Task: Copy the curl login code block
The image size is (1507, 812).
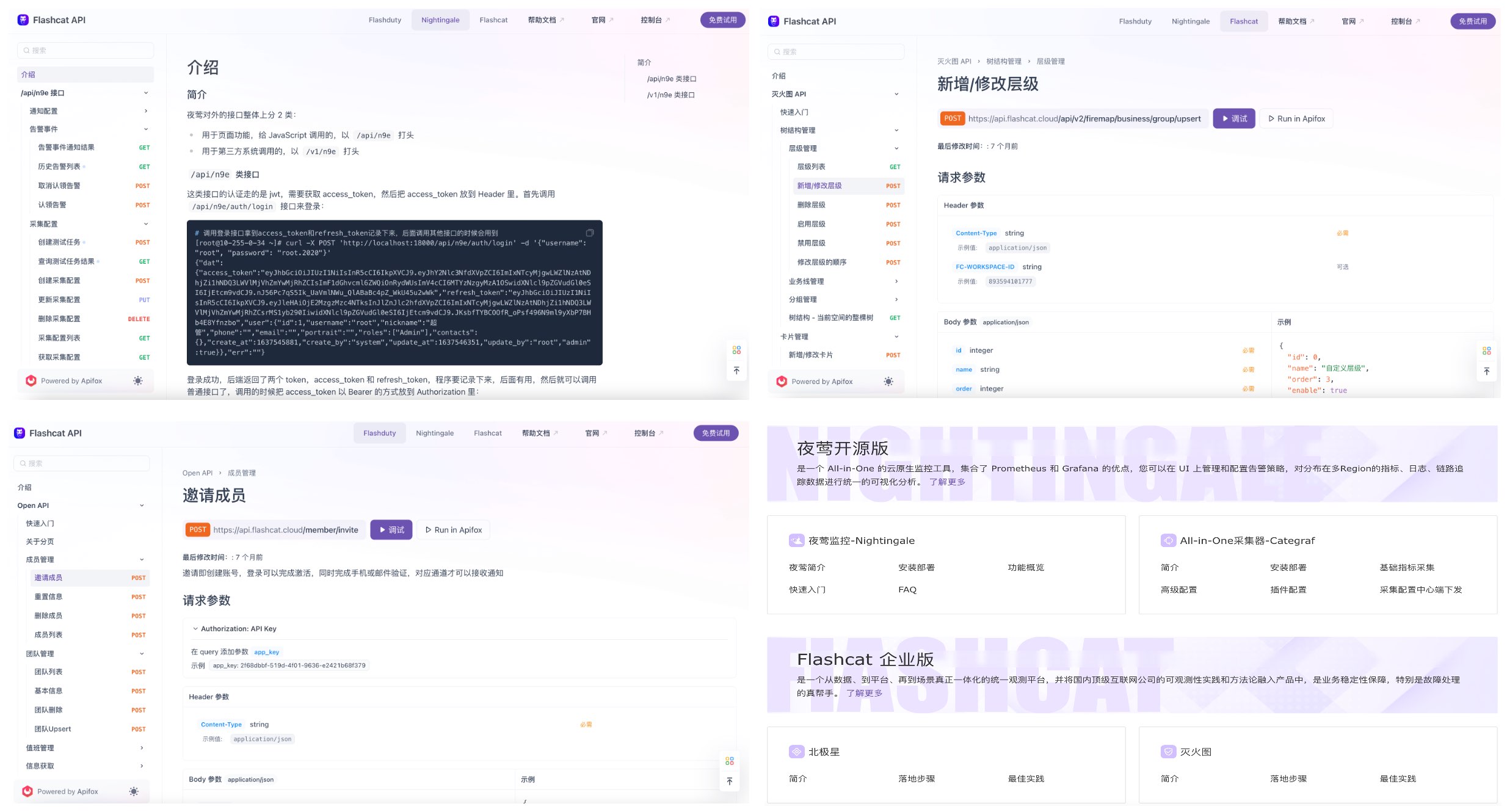Action: point(589,233)
